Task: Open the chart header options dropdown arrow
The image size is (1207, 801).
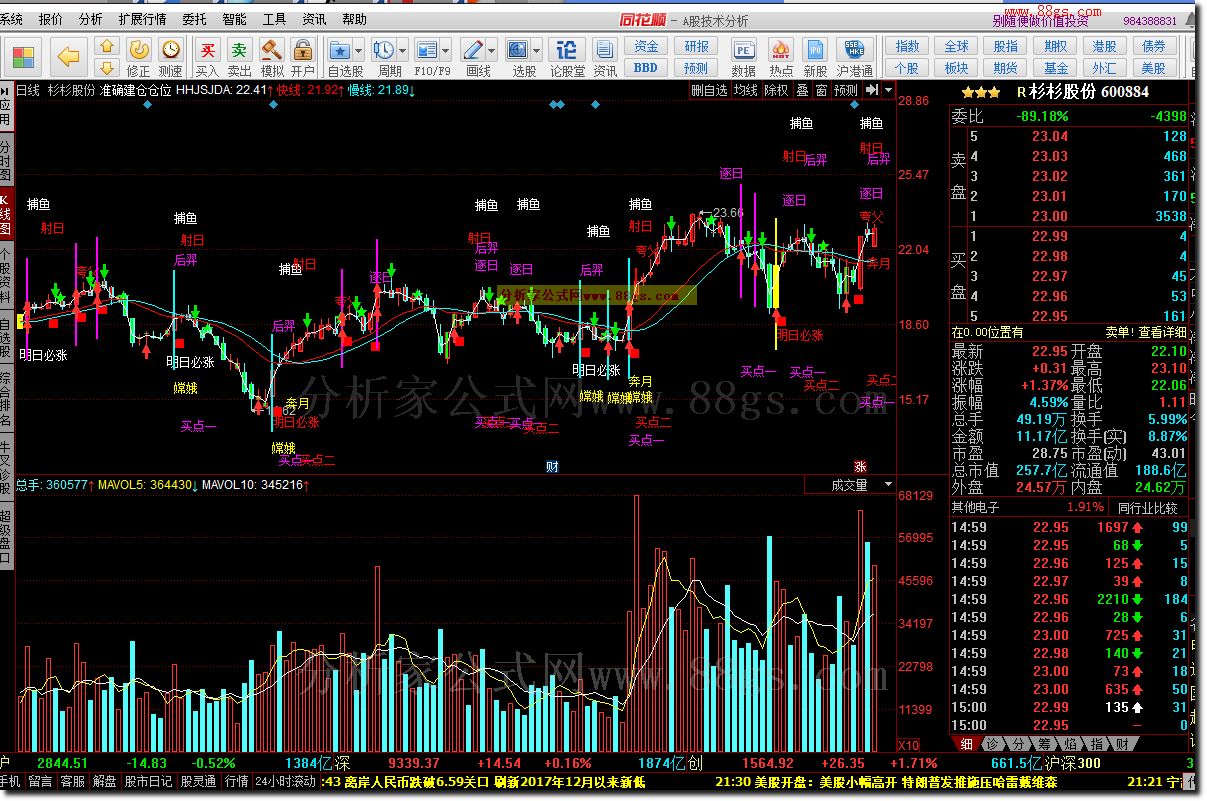Action: coord(888,90)
